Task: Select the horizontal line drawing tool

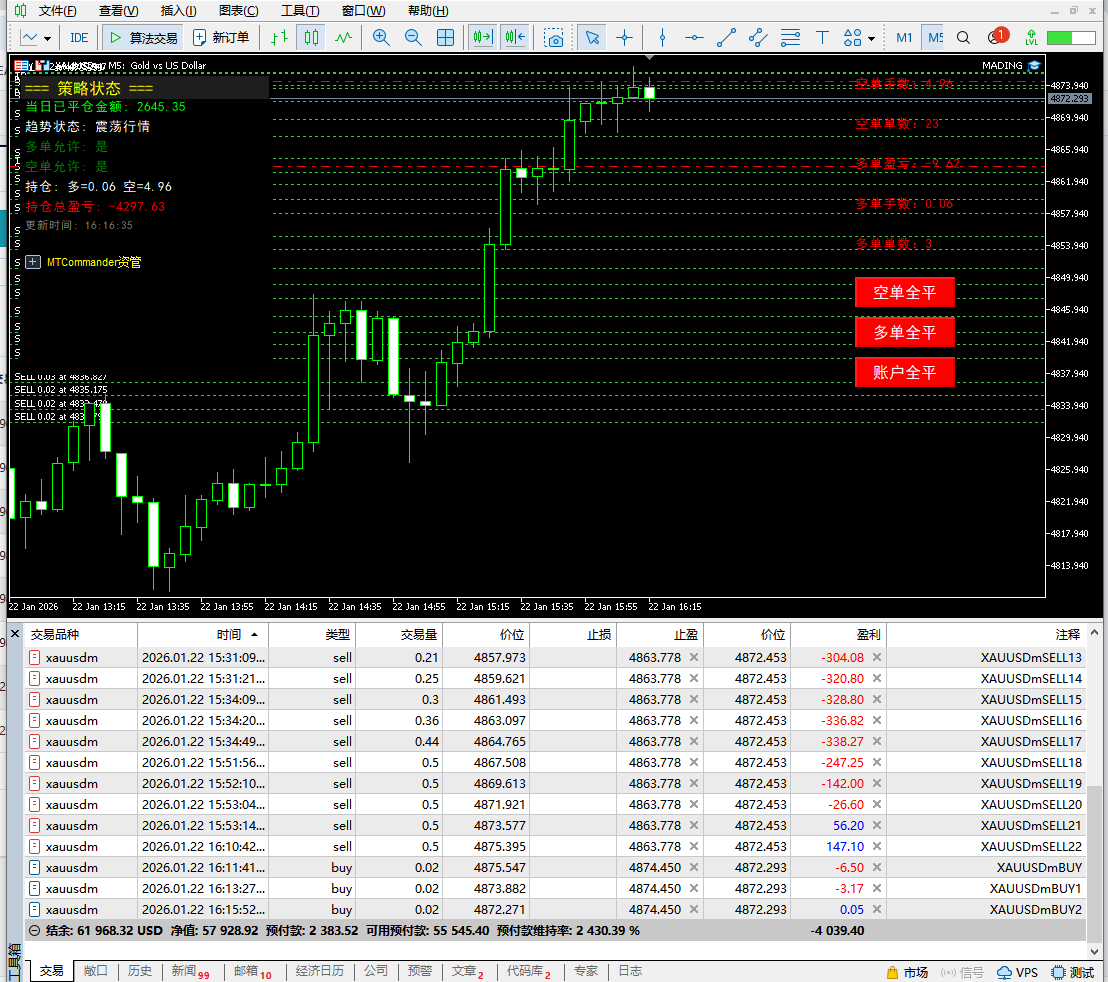Action: (x=695, y=37)
